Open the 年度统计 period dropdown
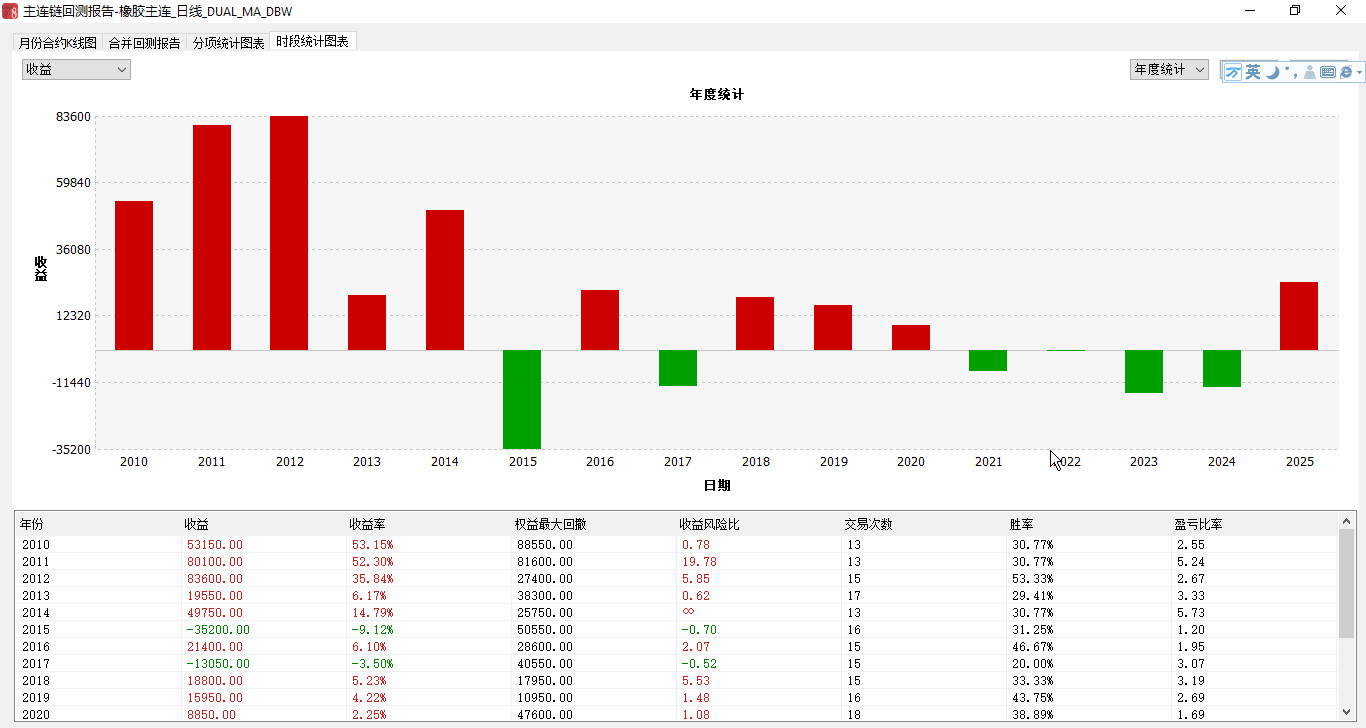 (x=1169, y=69)
